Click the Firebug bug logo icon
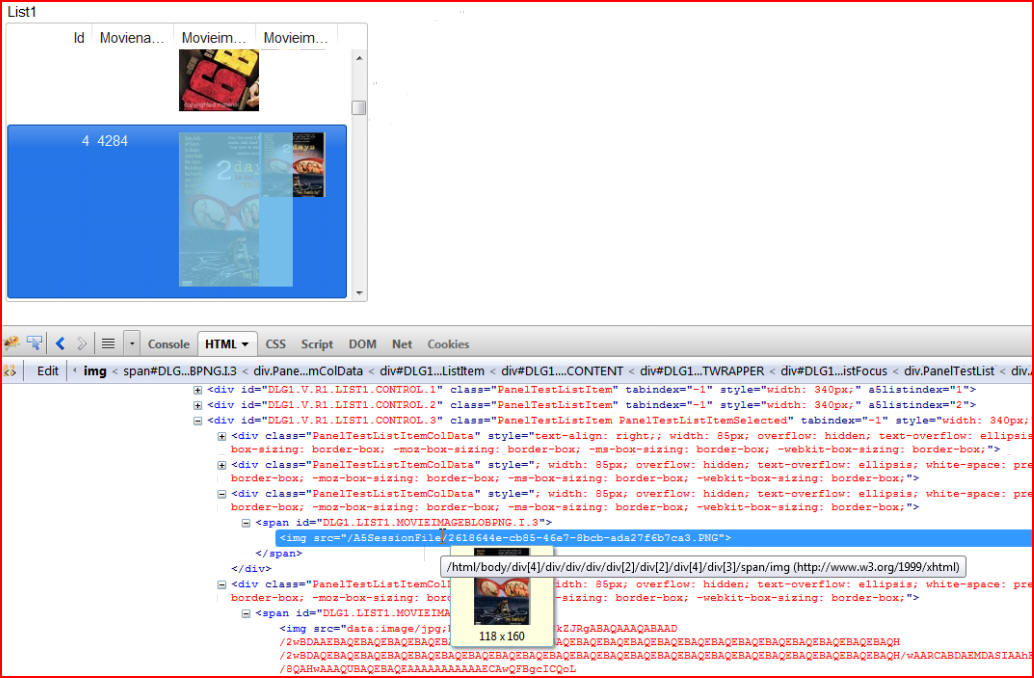 (11, 343)
